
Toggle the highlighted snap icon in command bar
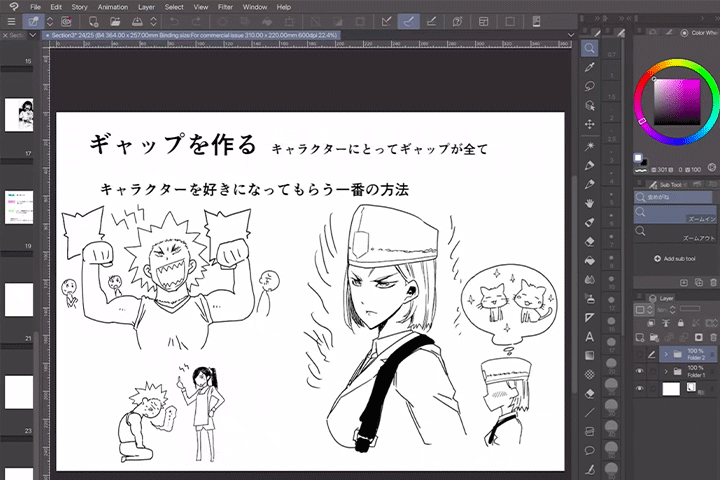point(408,22)
